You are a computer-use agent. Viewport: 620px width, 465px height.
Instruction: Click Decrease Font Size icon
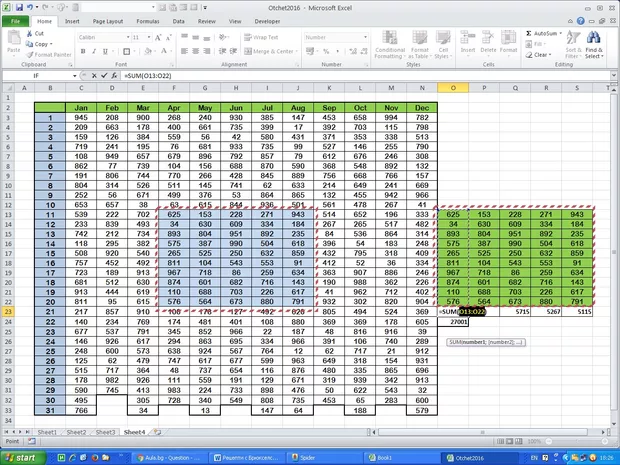pos(168,38)
